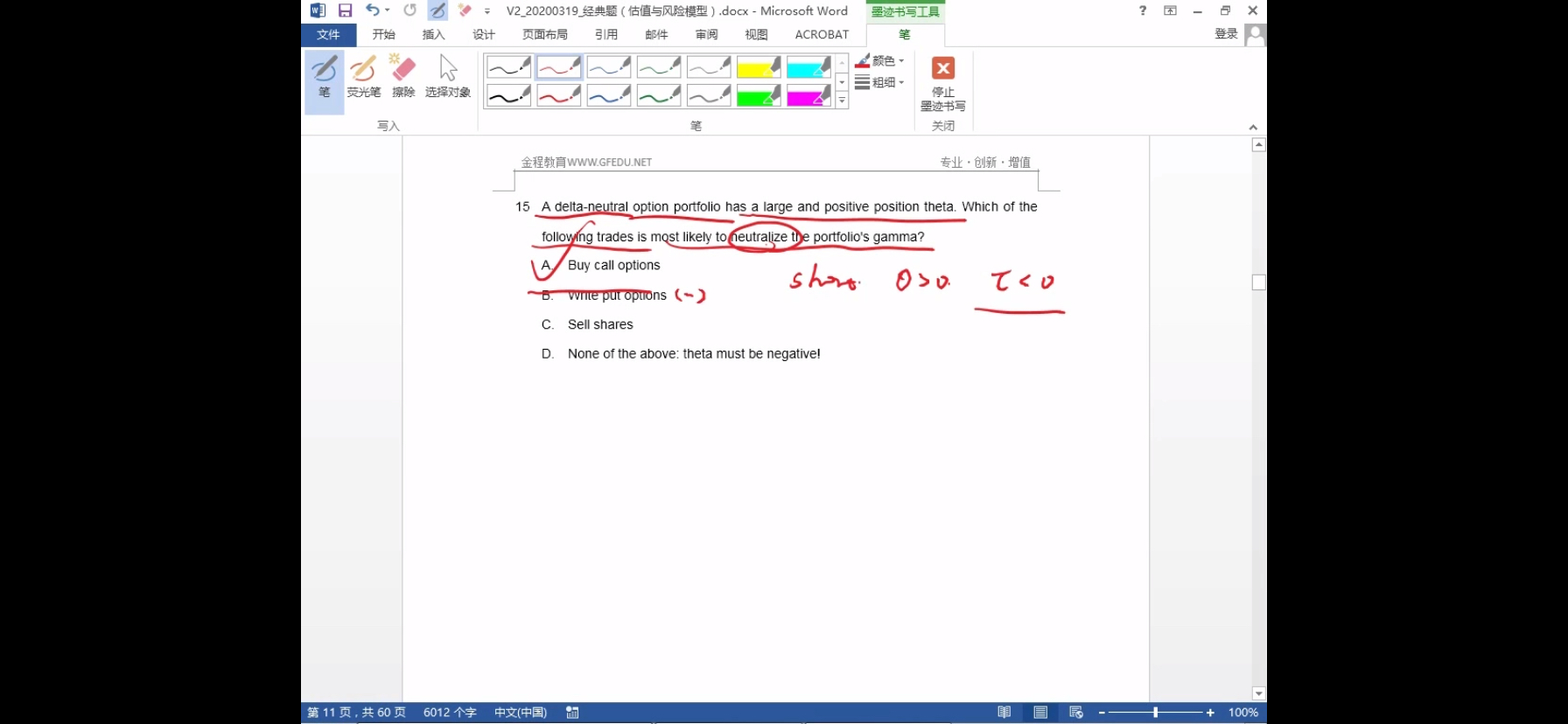Choose the yellow highlighter pen swatch
Viewport: 1568px width, 724px height.
[759, 67]
